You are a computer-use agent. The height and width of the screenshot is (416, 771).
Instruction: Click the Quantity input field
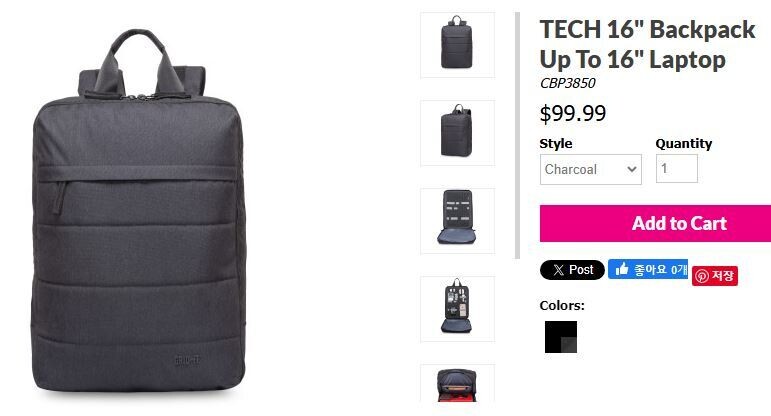pyautogui.click(x=677, y=169)
